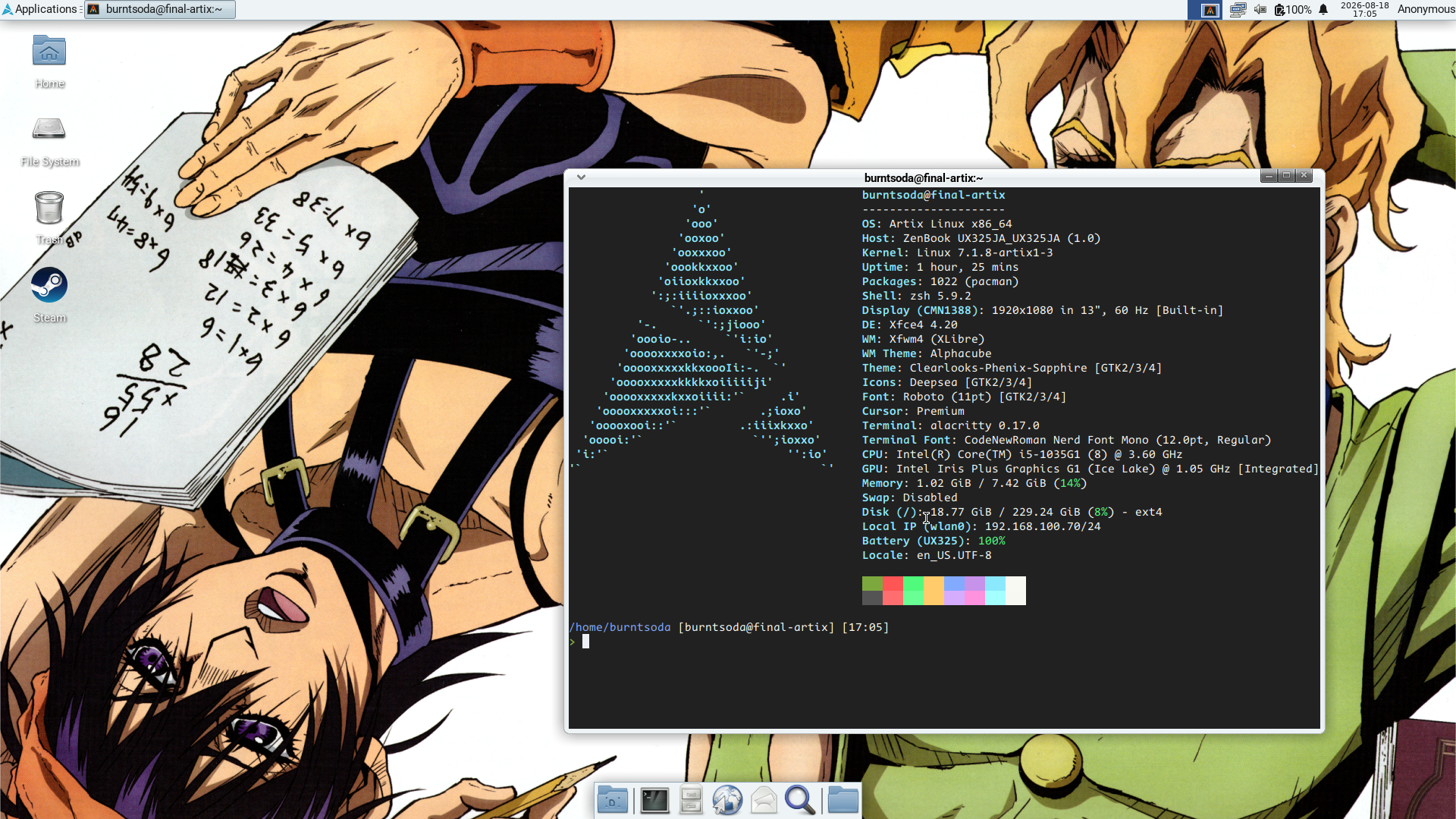Screen dimensions: 1456x819
Task: Click the 'Local IP (wlan0)' line
Action: [x=981, y=526]
